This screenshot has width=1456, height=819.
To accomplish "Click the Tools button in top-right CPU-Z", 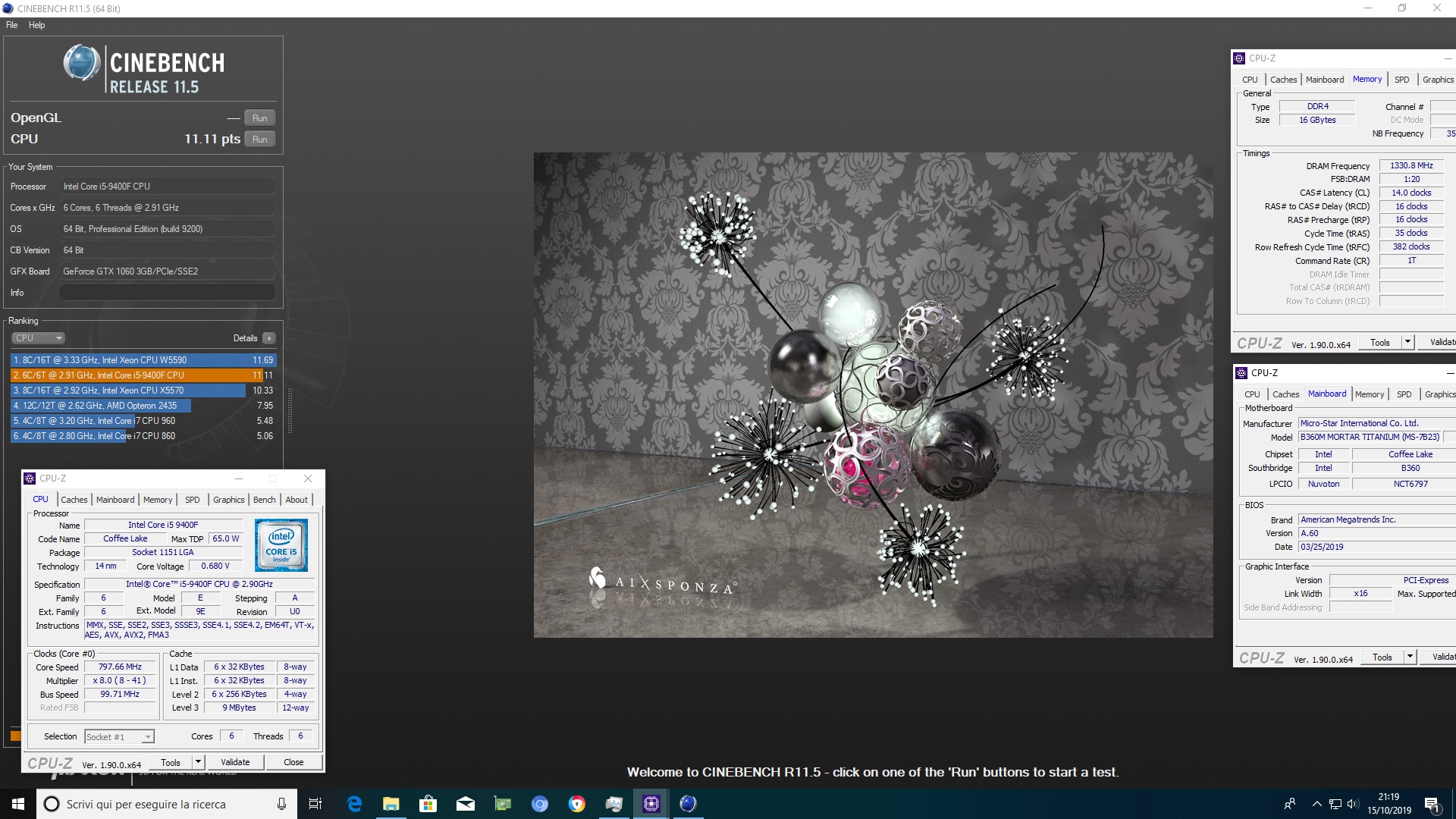I will click(1380, 343).
